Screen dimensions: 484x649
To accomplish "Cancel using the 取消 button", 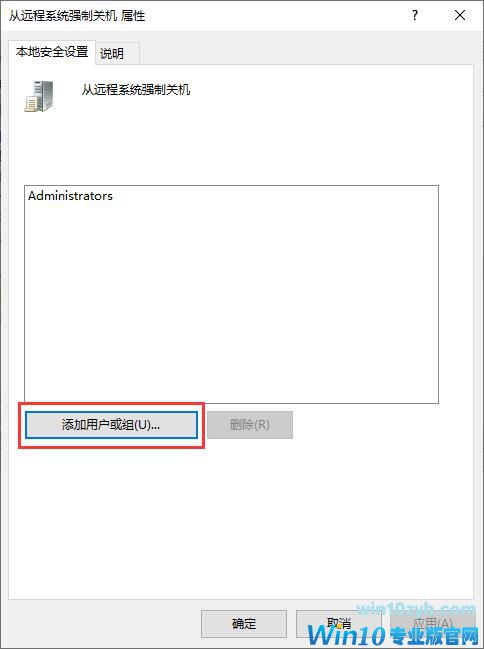I will pyautogui.click(x=339, y=623).
